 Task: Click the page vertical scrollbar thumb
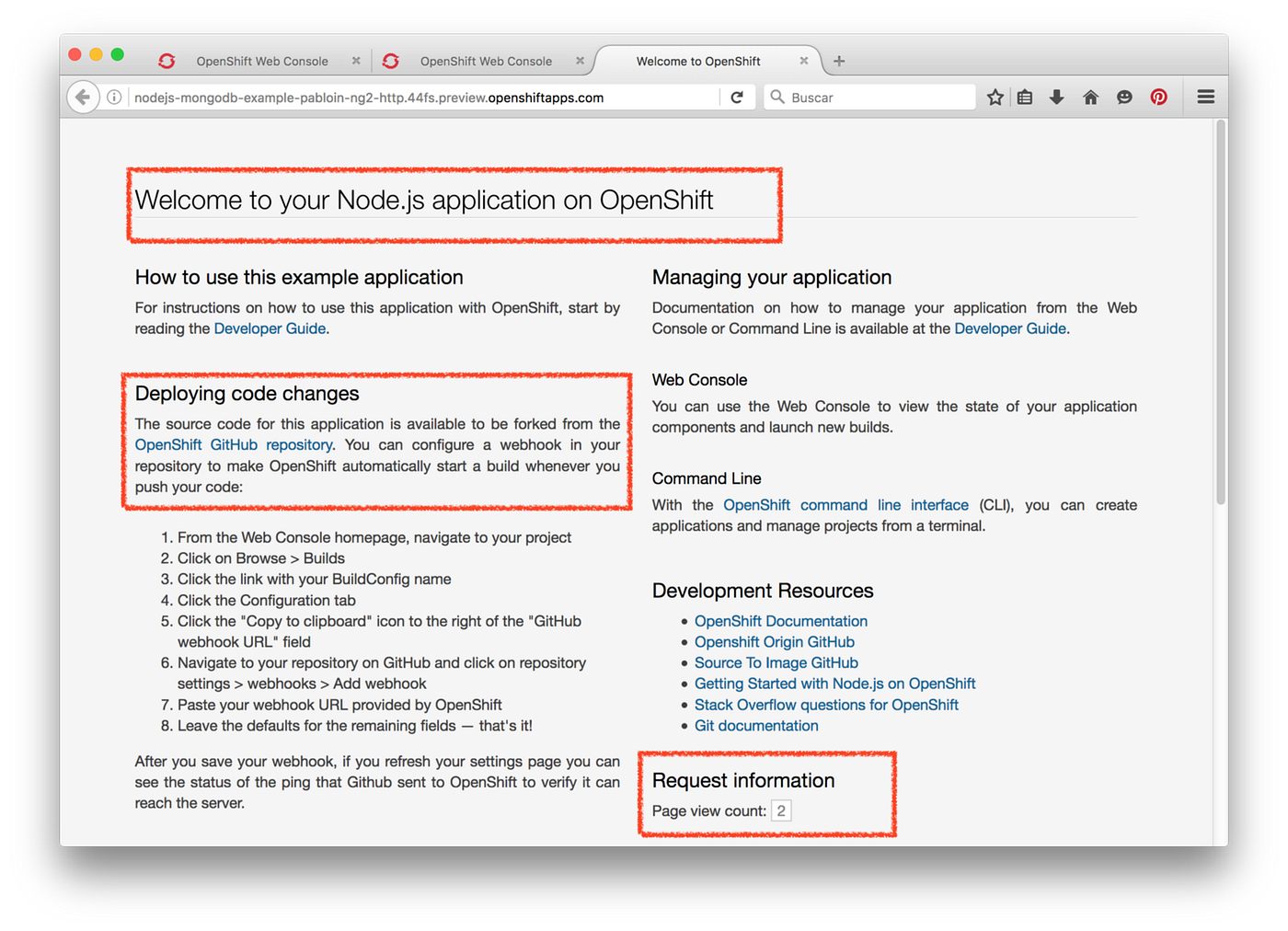(x=1221, y=313)
